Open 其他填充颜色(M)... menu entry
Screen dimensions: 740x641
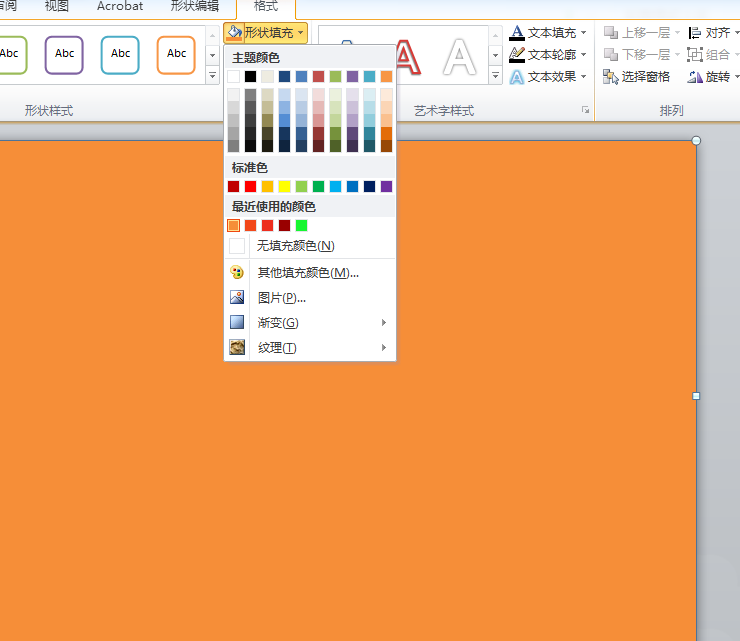pyautogui.click(x=310, y=273)
